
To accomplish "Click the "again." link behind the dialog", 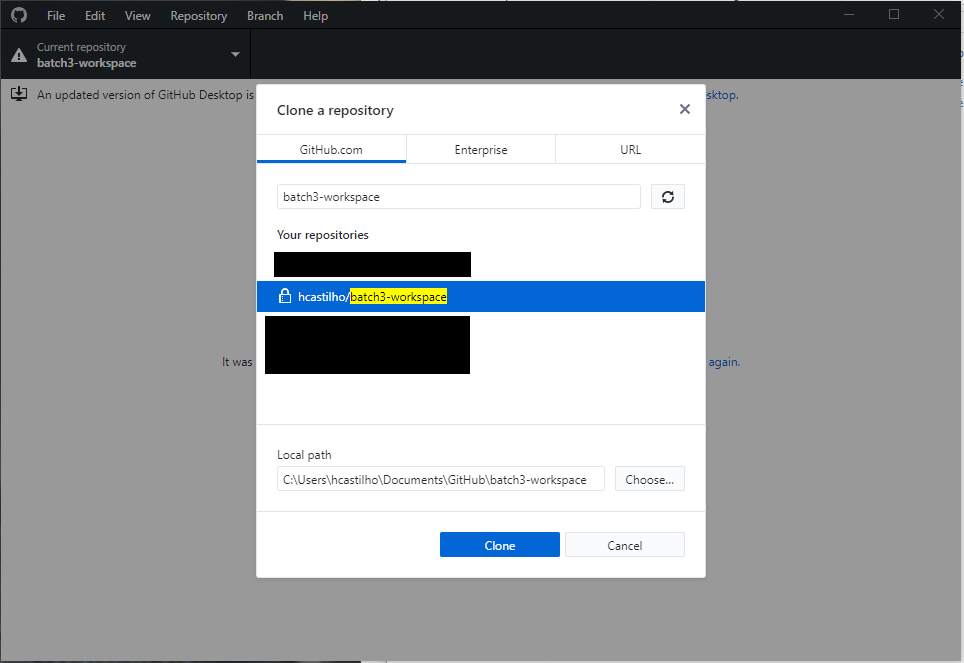I will [x=724, y=362].
